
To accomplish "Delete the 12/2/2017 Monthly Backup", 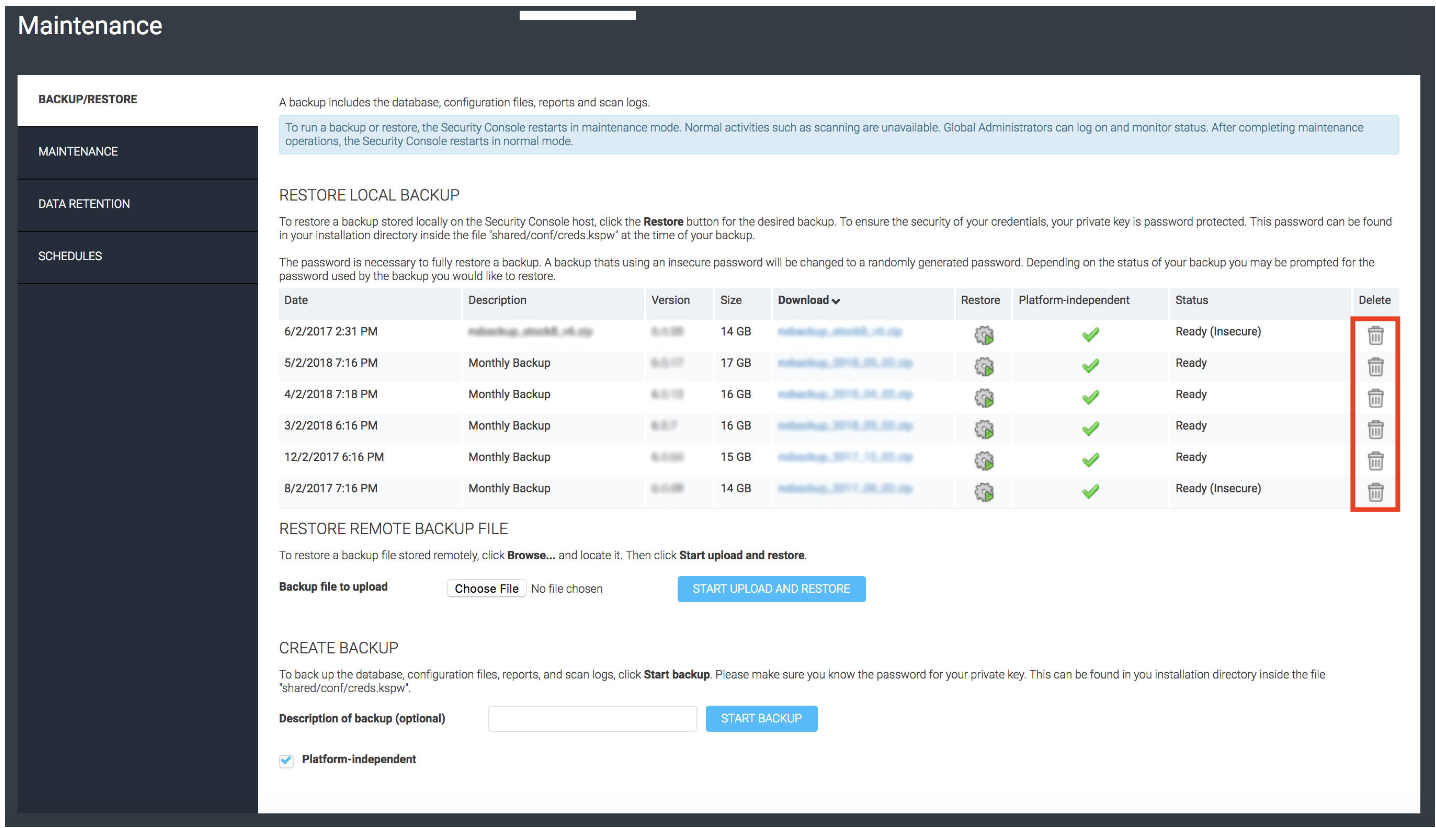I will click(1375, 461).
